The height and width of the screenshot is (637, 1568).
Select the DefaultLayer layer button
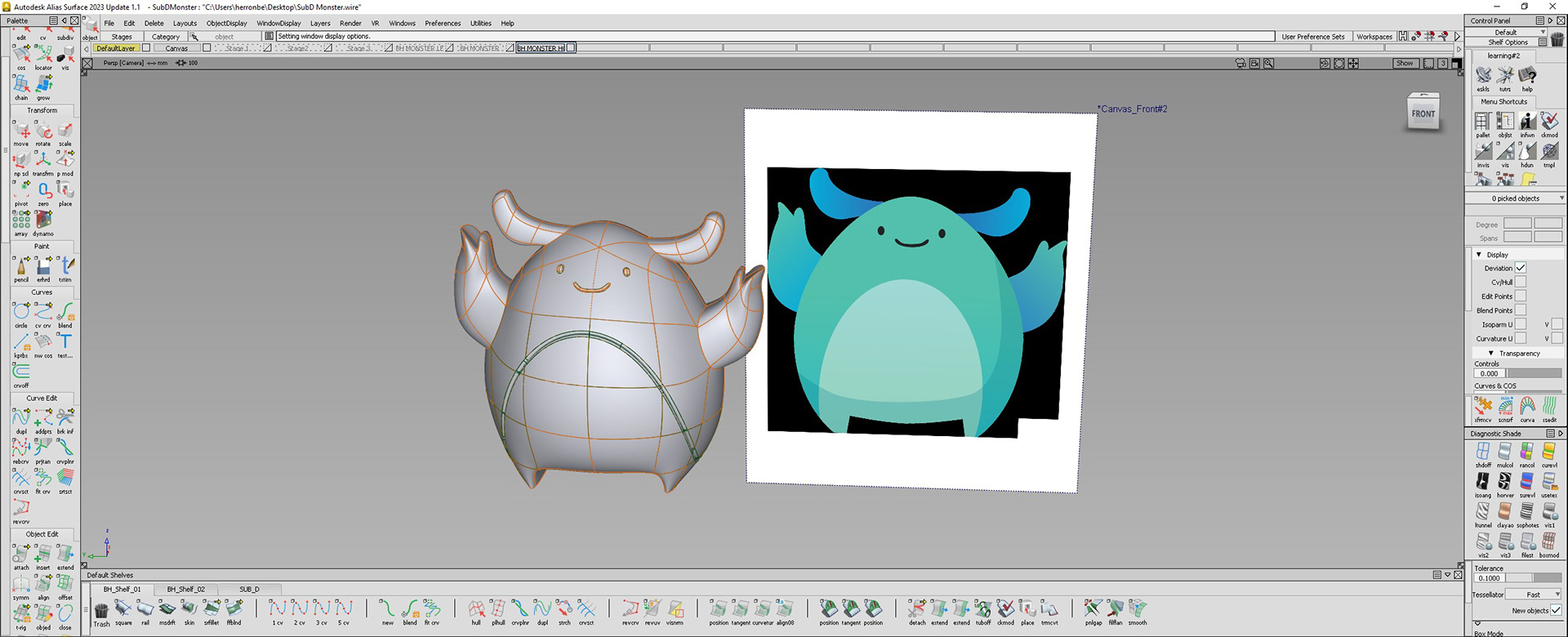coord(116,47)
